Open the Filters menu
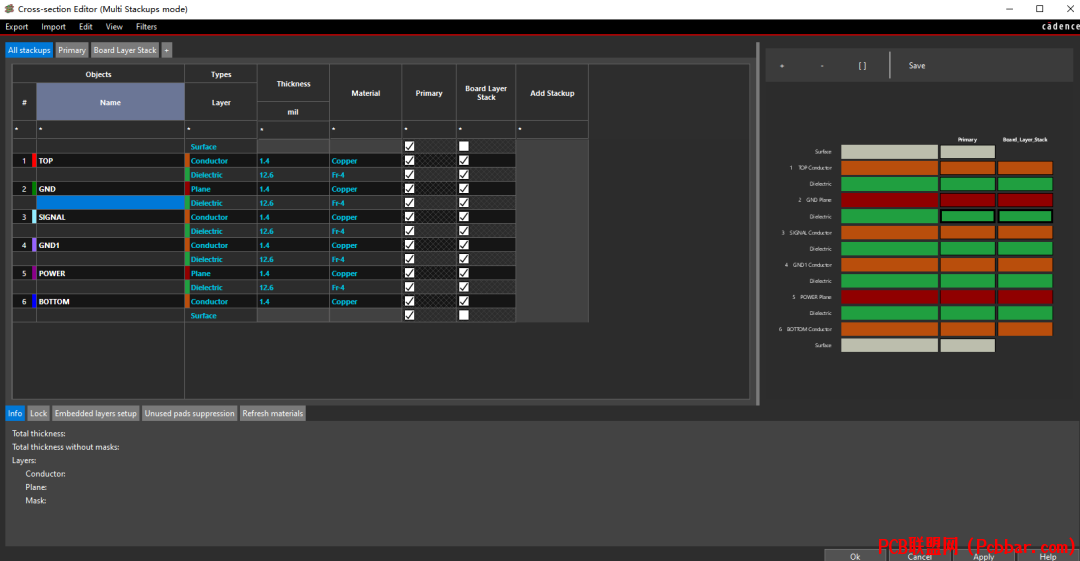 click(146, 27)
